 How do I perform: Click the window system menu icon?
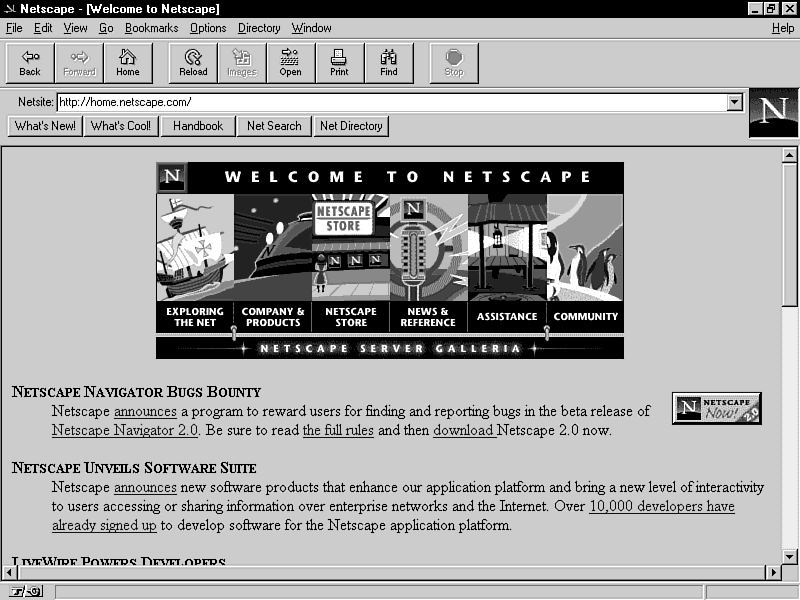[10, 9]
